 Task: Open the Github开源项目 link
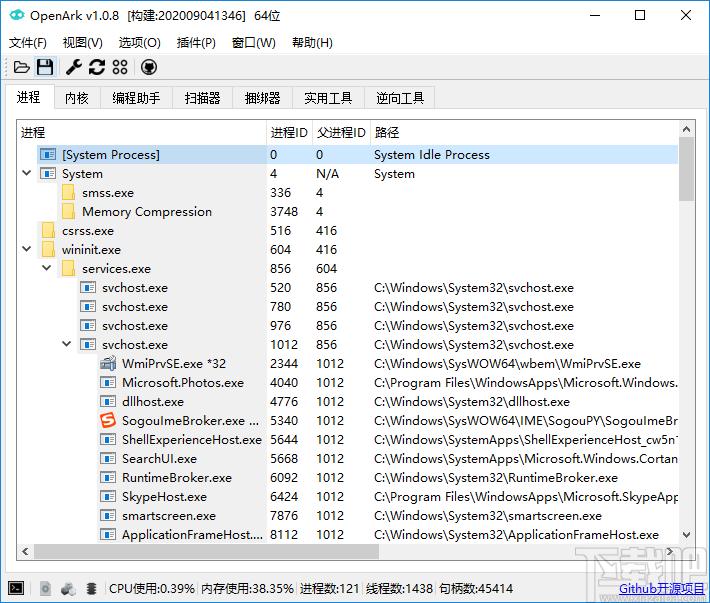662,589
